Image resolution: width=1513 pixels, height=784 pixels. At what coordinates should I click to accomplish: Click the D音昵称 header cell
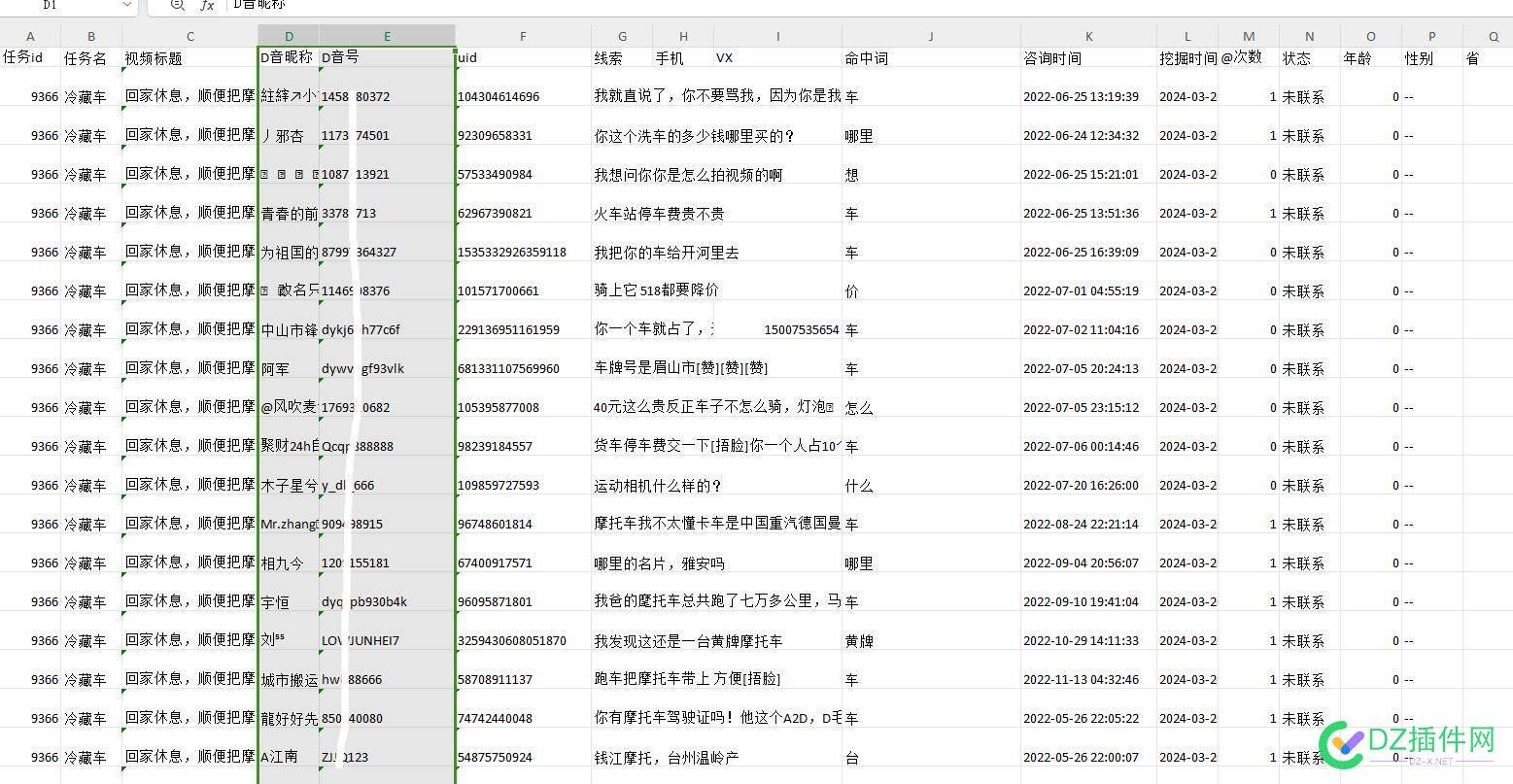[x=289, y=57]
